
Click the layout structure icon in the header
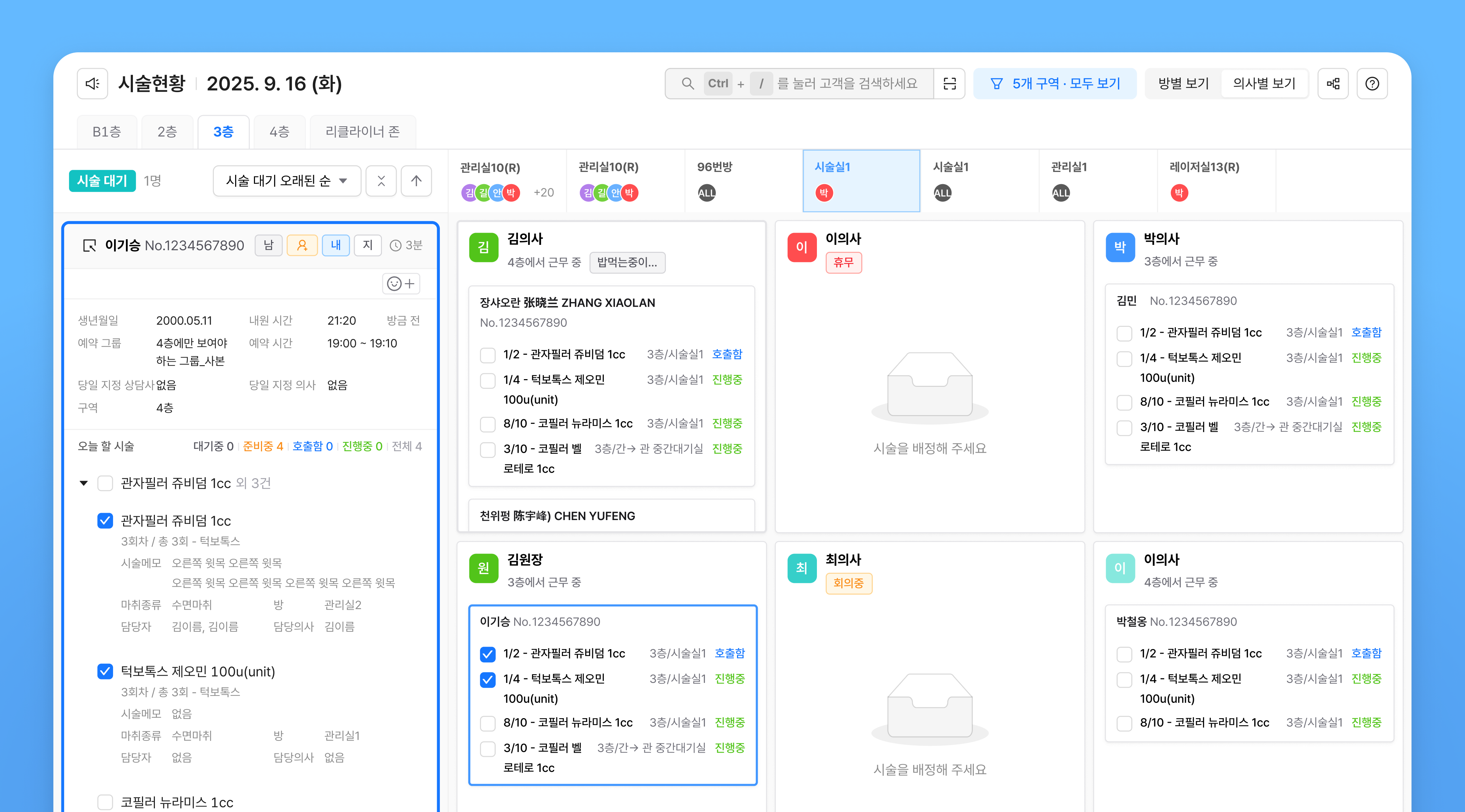pos(1333,84)
